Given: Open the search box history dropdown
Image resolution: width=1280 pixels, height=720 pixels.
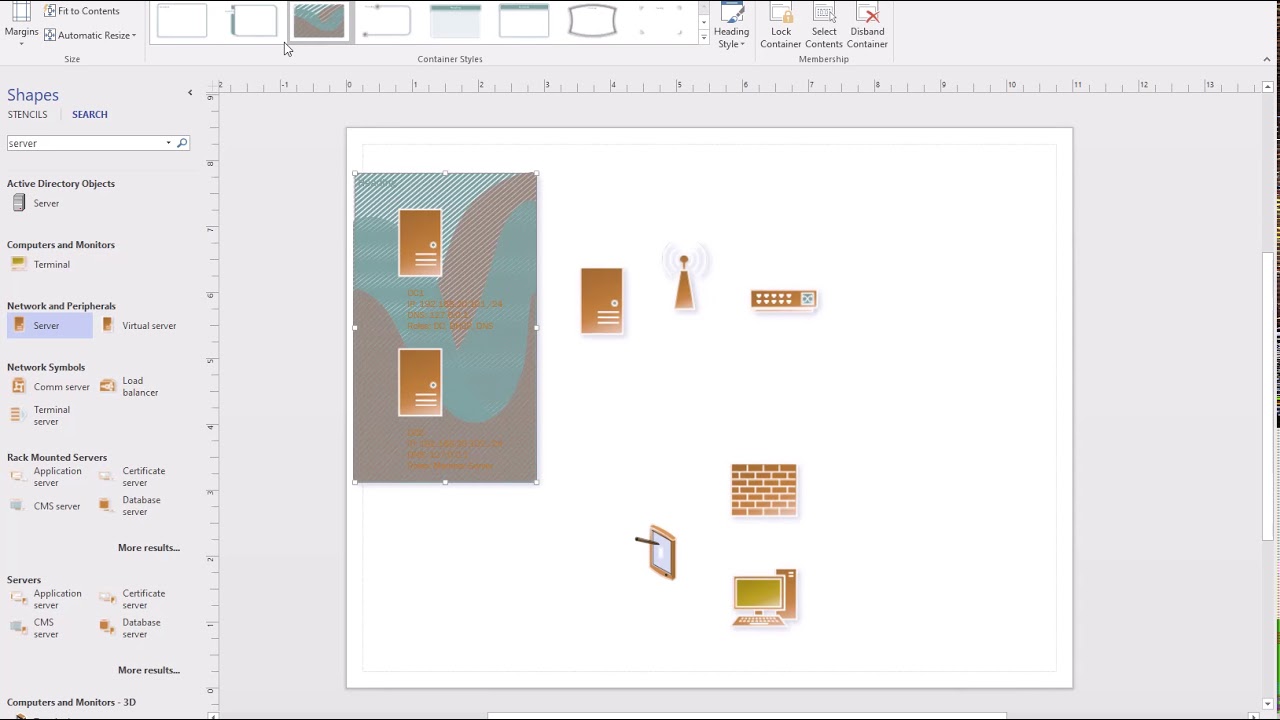Looking at the screenshot, I should tap(168, 143).
